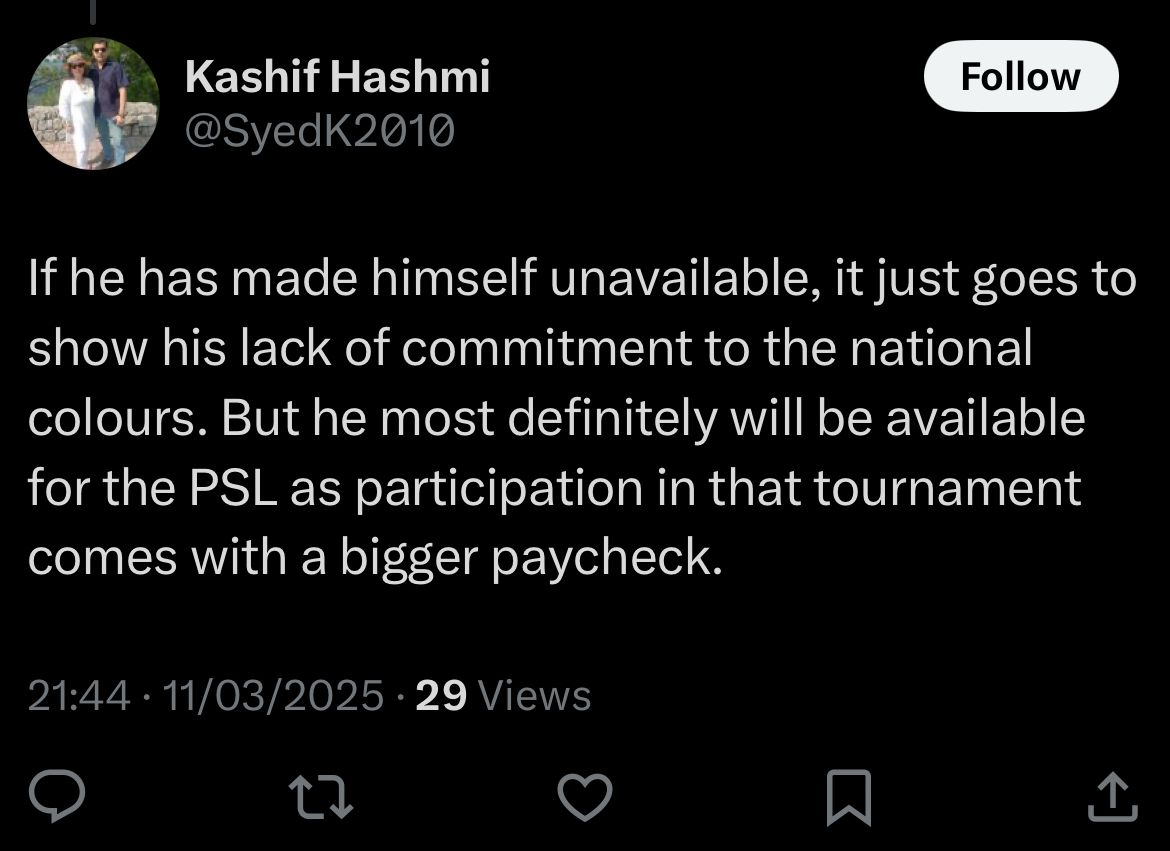Click the display name Kashif Hashmi
The height and width of the screenshot is (851, 1170).
click(338, 77)
